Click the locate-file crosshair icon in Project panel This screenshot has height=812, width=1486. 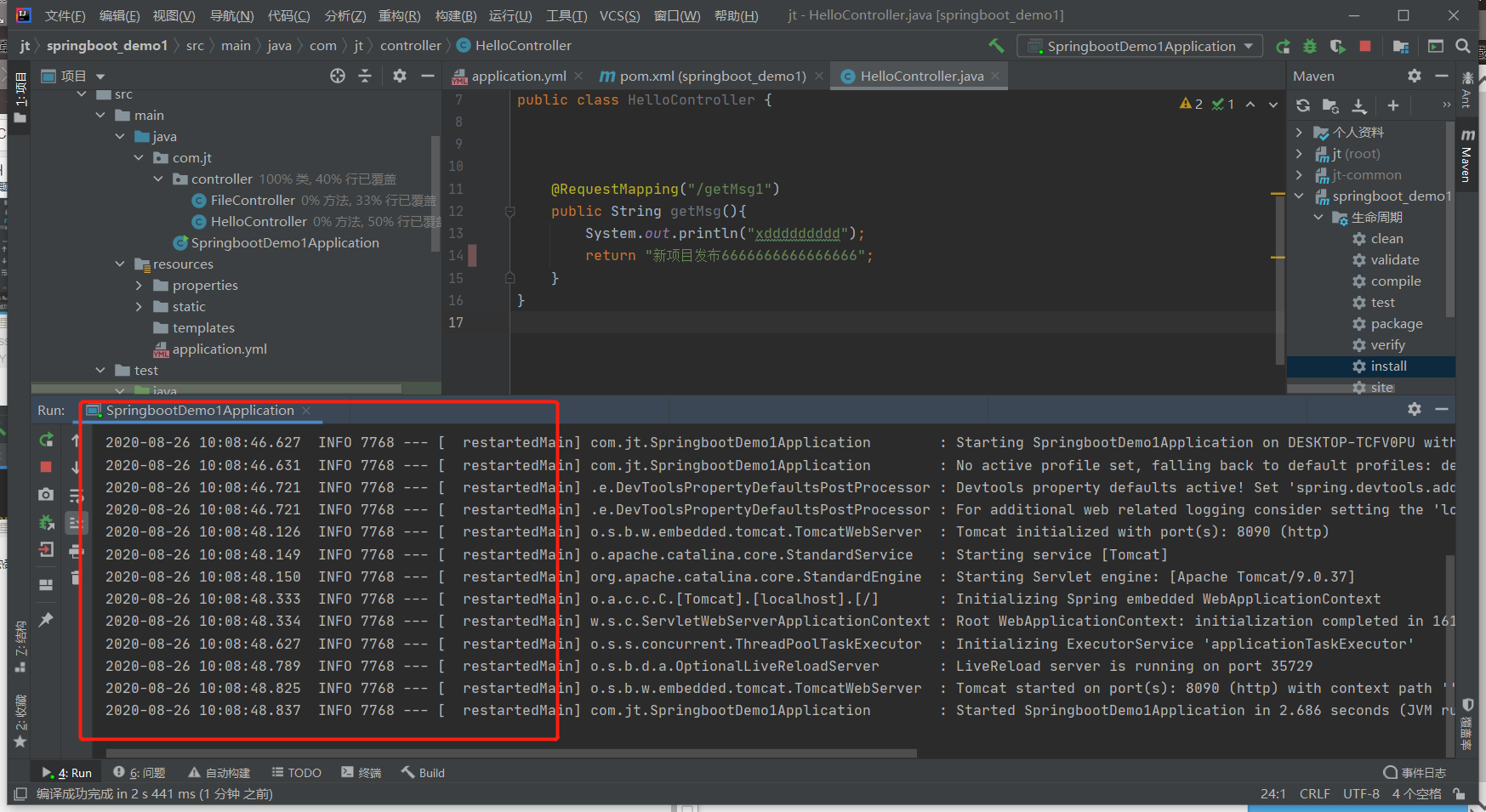[x=338, y=76]
